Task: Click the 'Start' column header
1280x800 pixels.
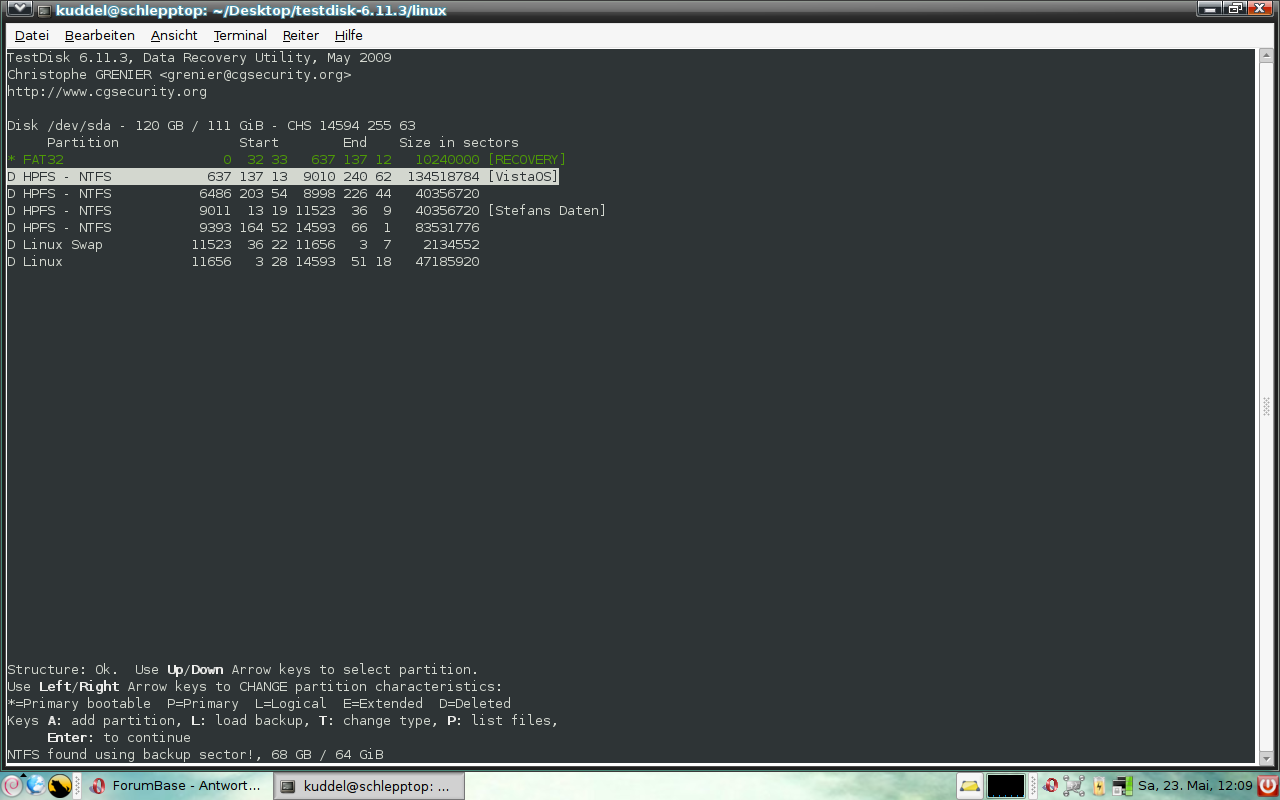Action: point(259,143)
